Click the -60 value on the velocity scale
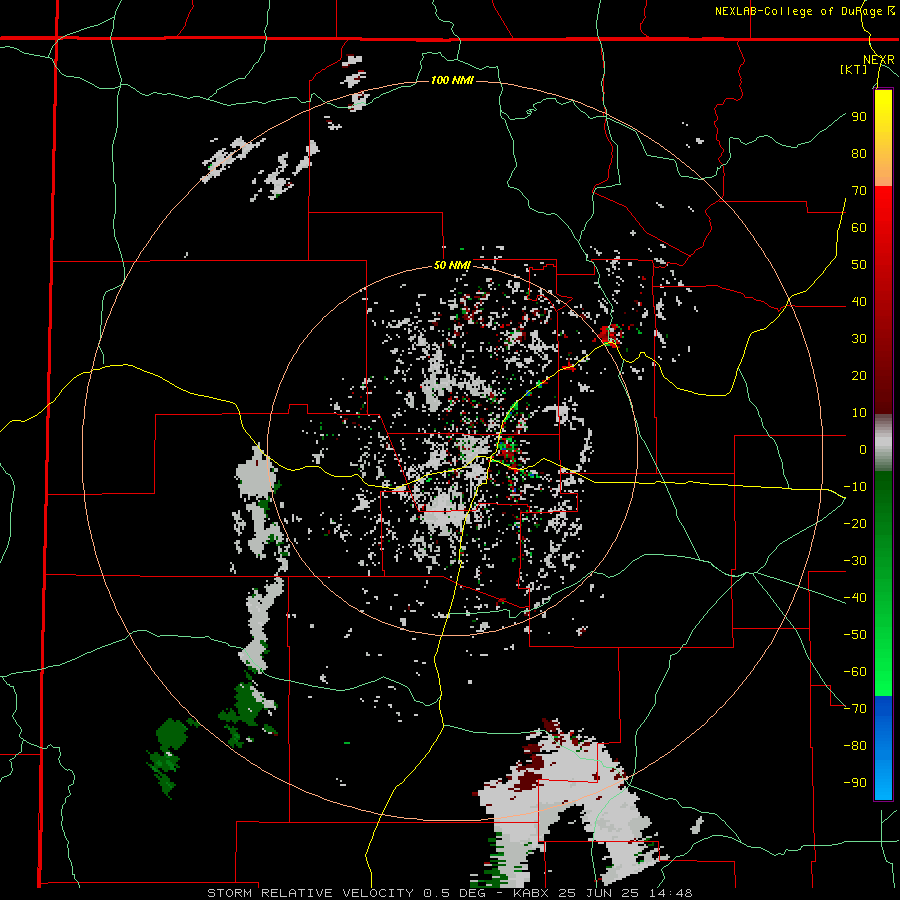Screen dimensions: 900x900 855,672
